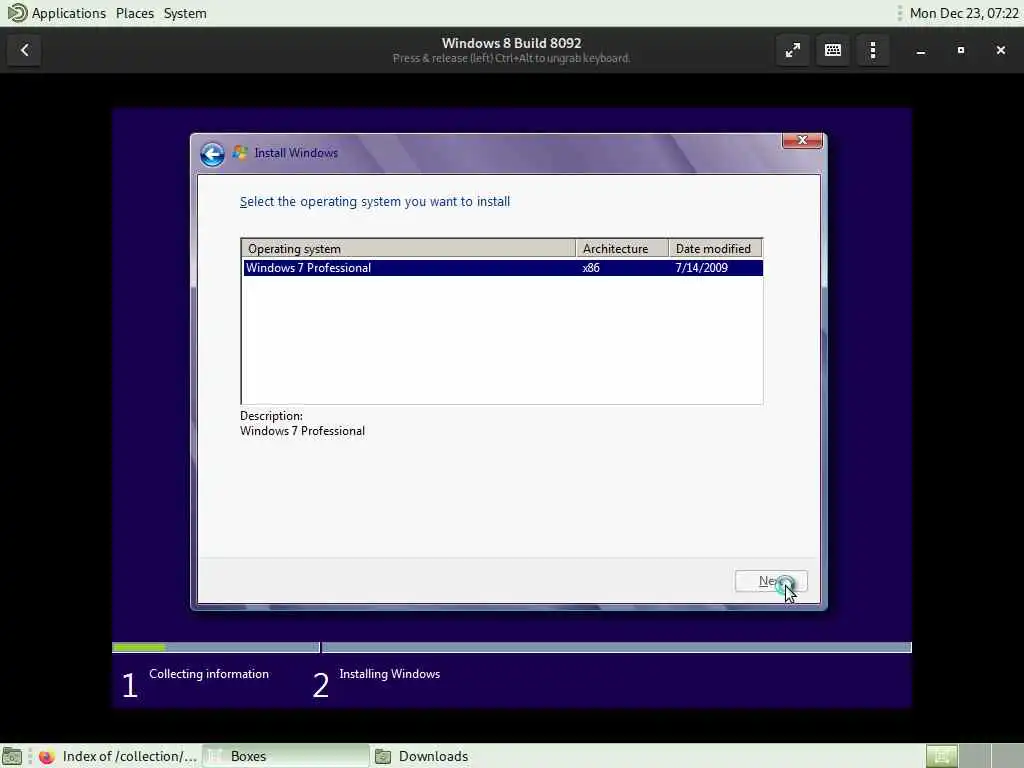Click the Next button
The image size is (1024, 768).
[x=771, y=581]
